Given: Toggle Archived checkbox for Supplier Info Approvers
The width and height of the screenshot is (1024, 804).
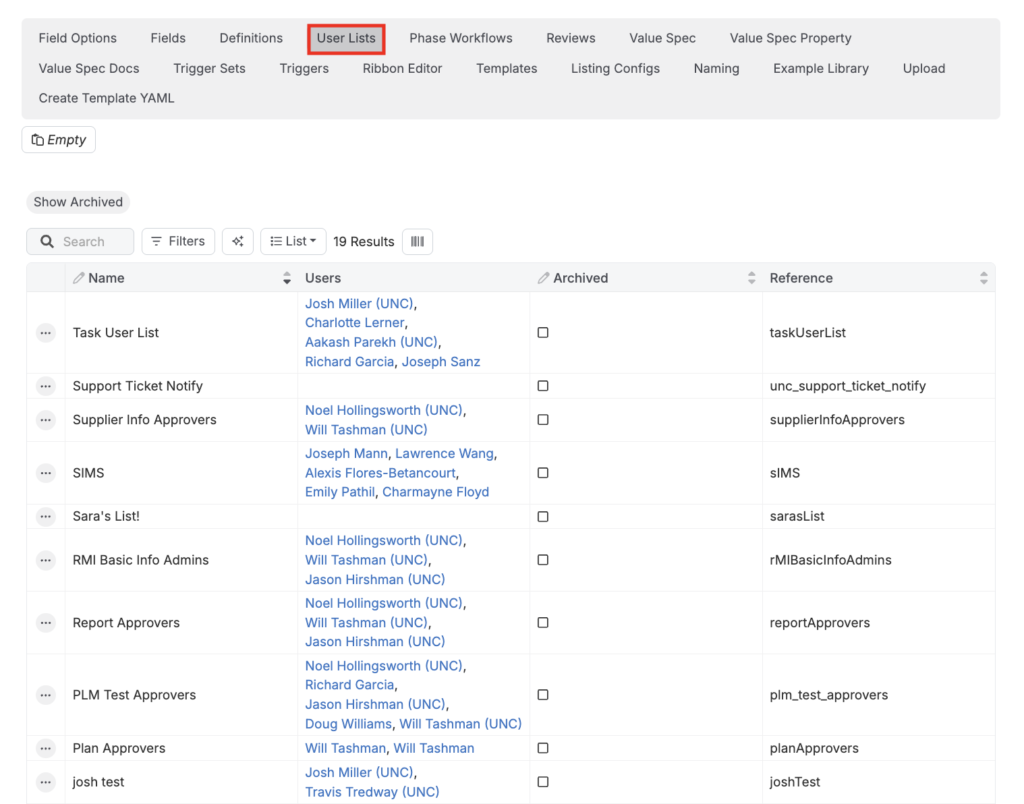Looking at the screenshot, I should click(543, 420).
